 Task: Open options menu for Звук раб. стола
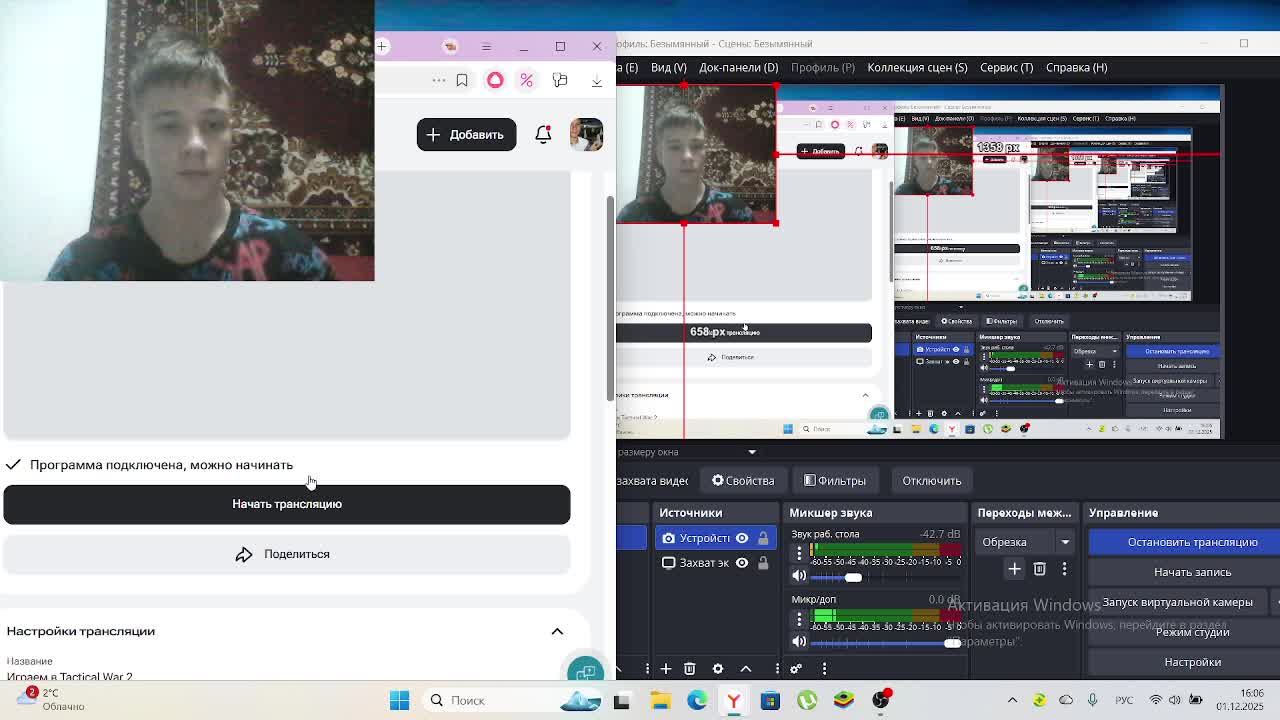click(799, 553)
